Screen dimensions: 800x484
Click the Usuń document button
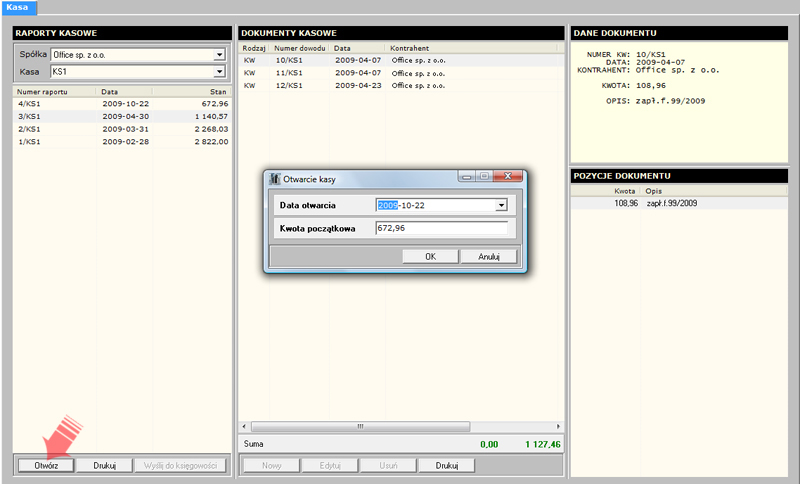tap(388, 466)
